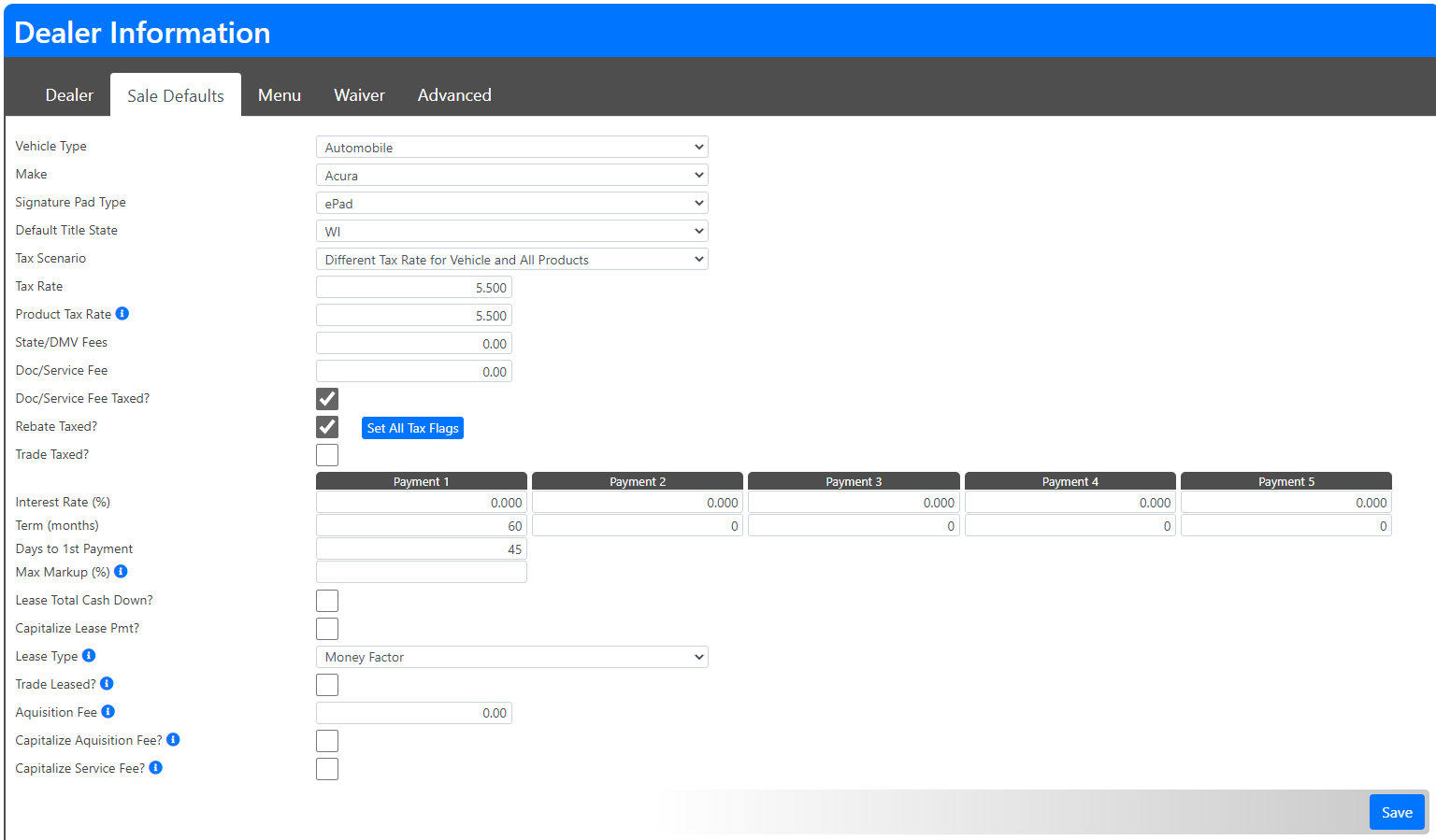Uncheck the Rebate Taxed checkbox

coord(327,427)
